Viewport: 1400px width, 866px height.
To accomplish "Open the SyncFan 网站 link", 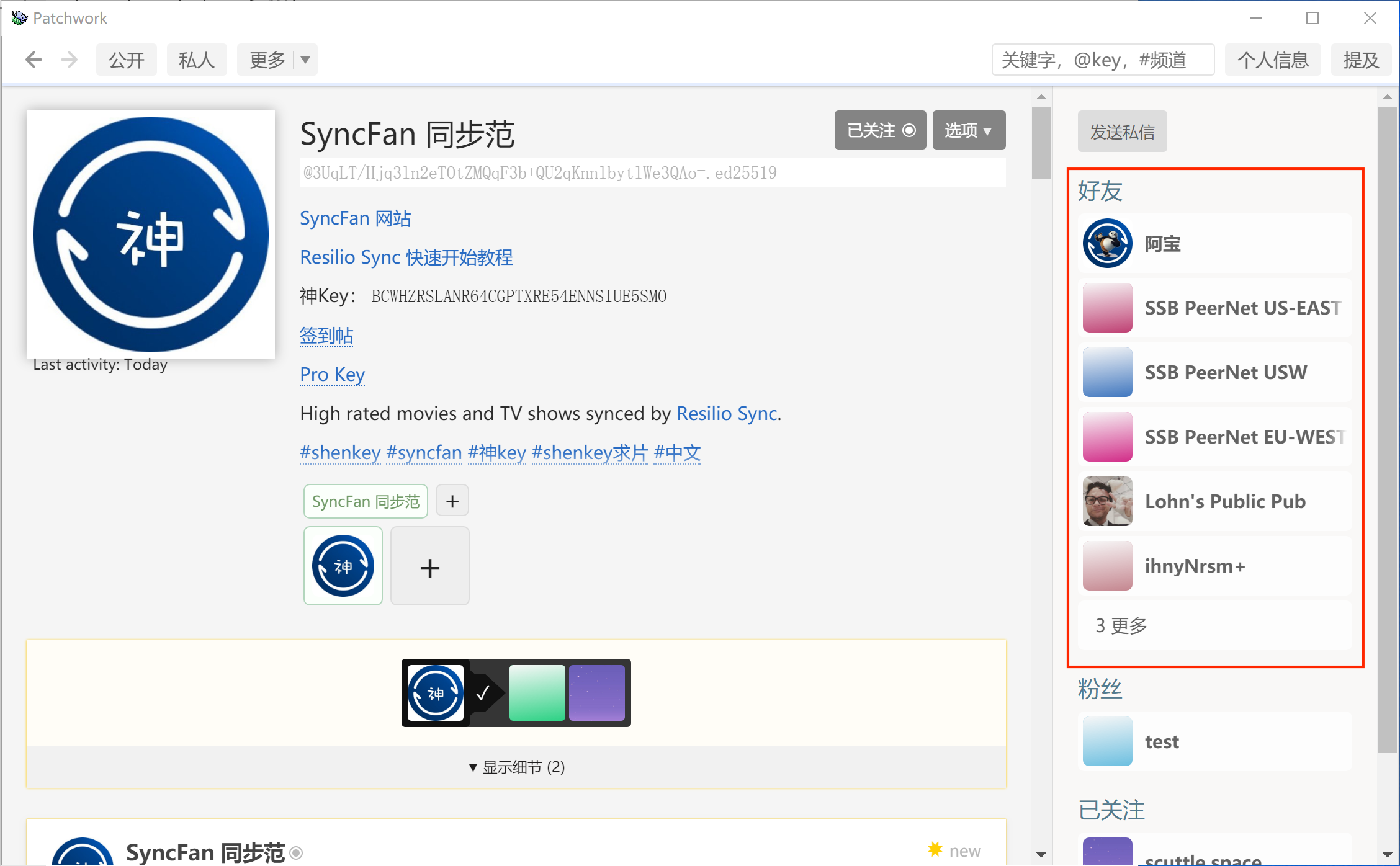I will (356, 218).
